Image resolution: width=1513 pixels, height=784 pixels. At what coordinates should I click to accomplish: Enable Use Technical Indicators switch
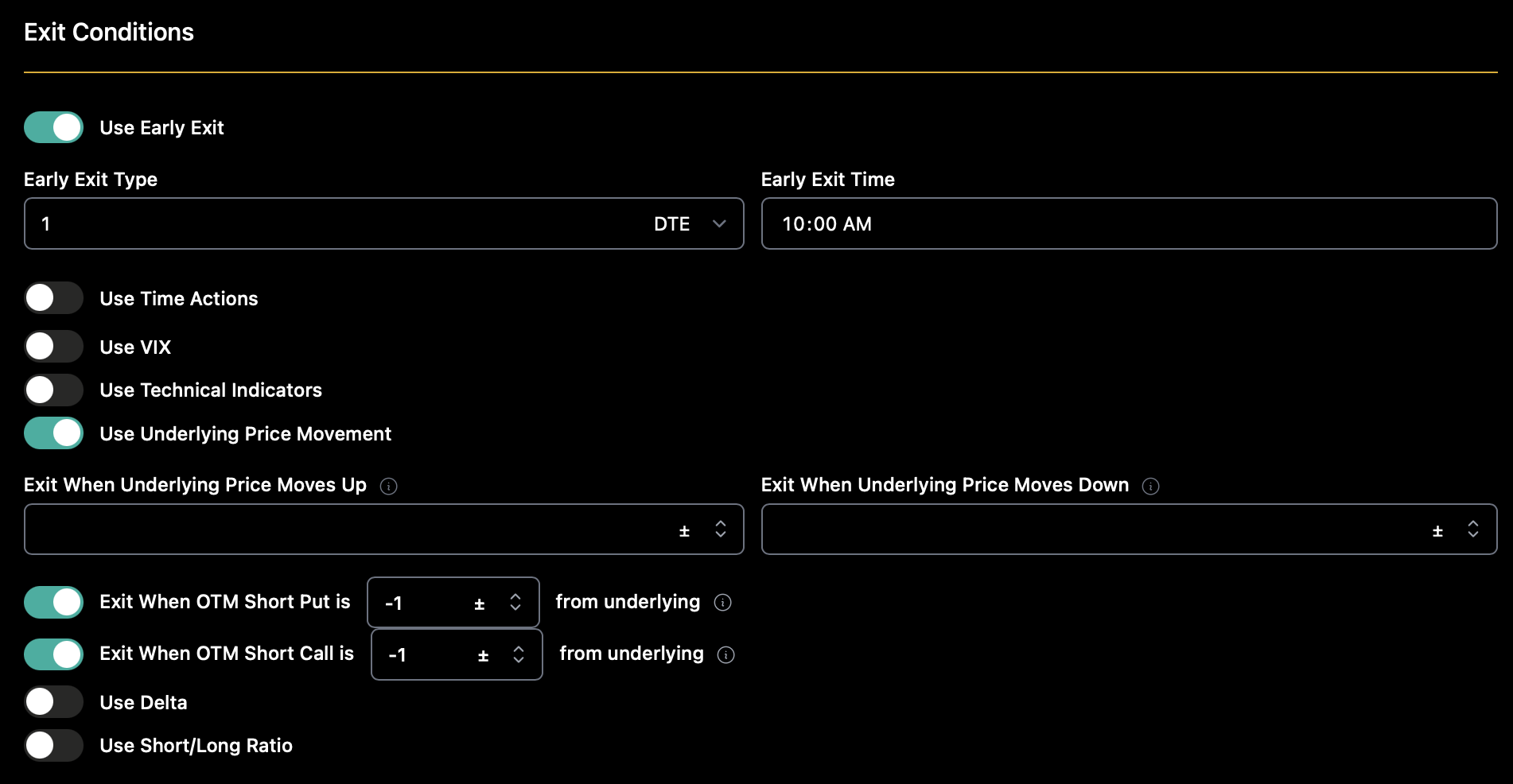tap(53, 390)
